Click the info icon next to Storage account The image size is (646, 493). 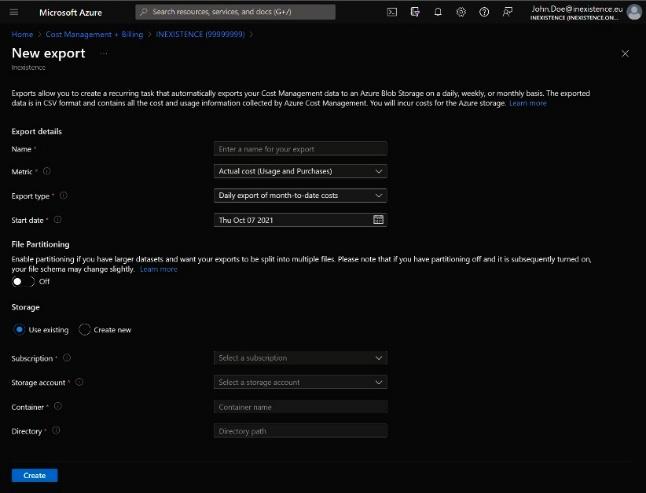(x=79, y=382)
